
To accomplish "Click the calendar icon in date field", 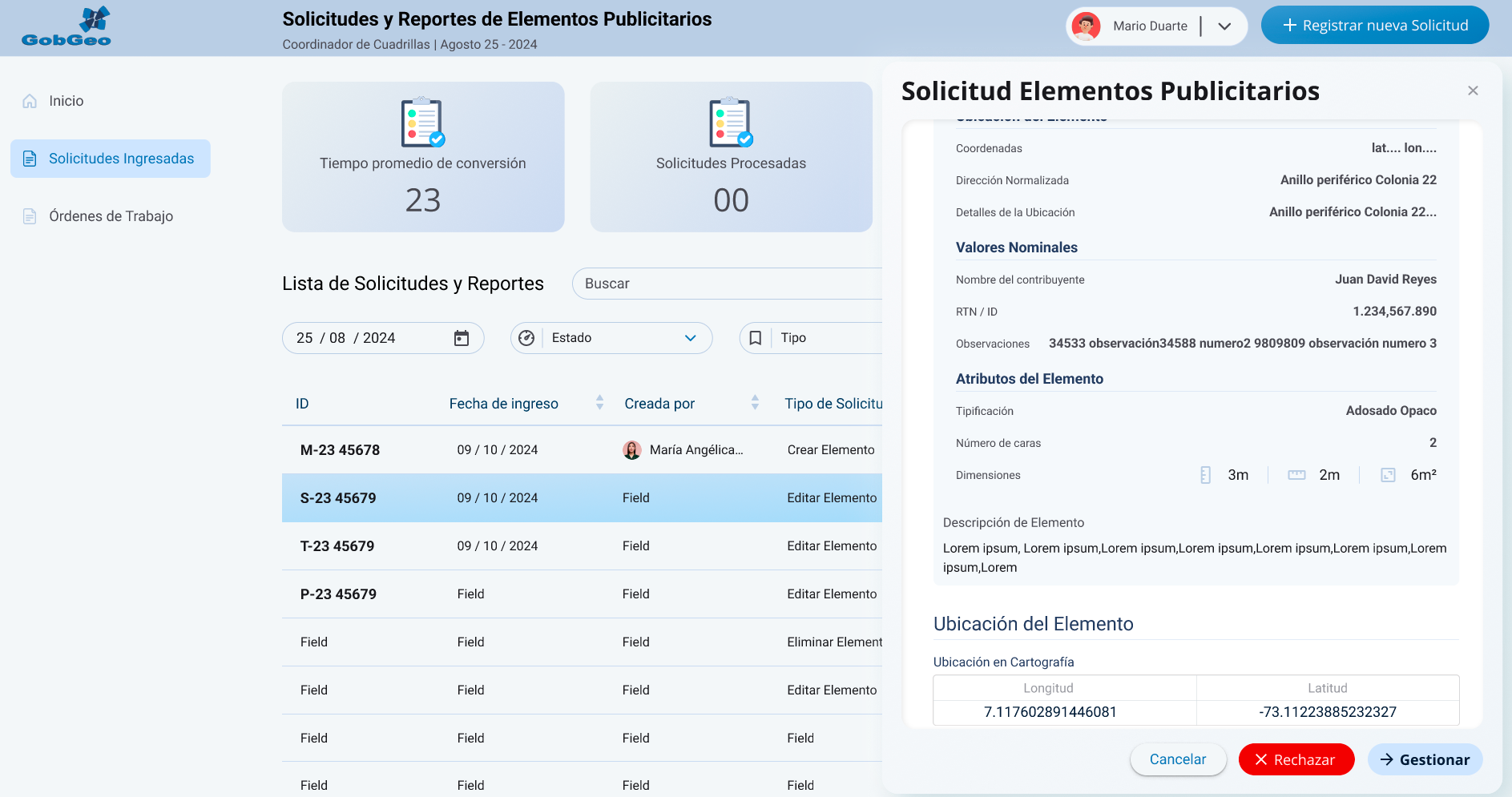I will click(462, 338).
